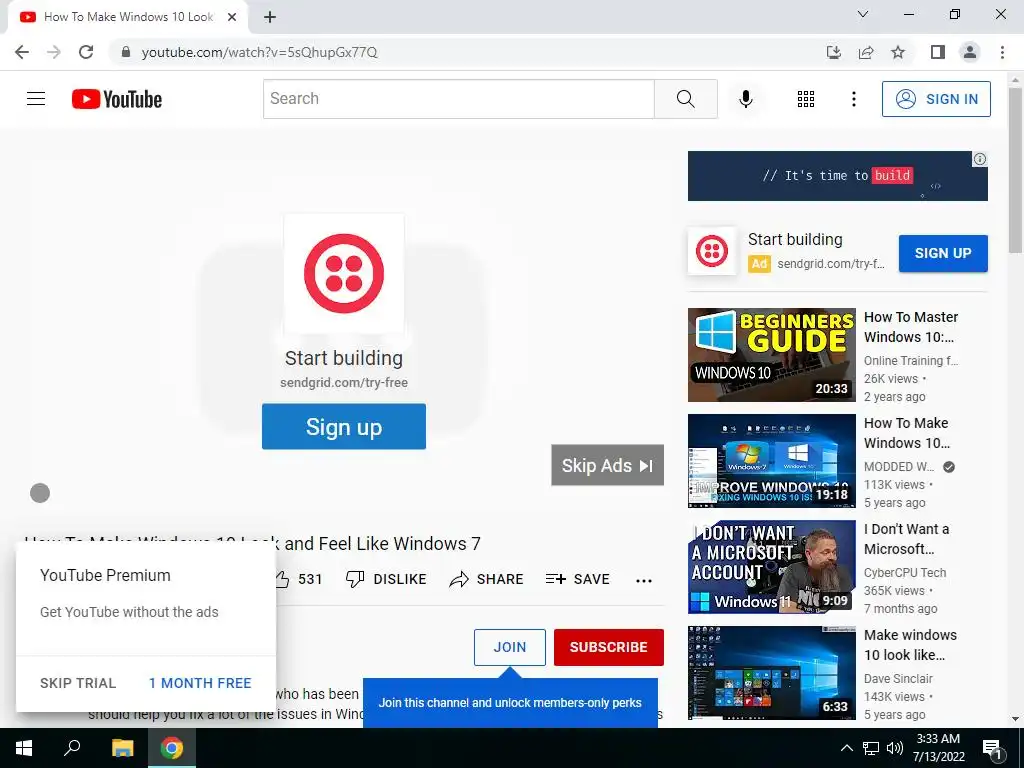This screenshot has width=1024, height=768.
Task: Share this page from the address bar
Action: 866,52
